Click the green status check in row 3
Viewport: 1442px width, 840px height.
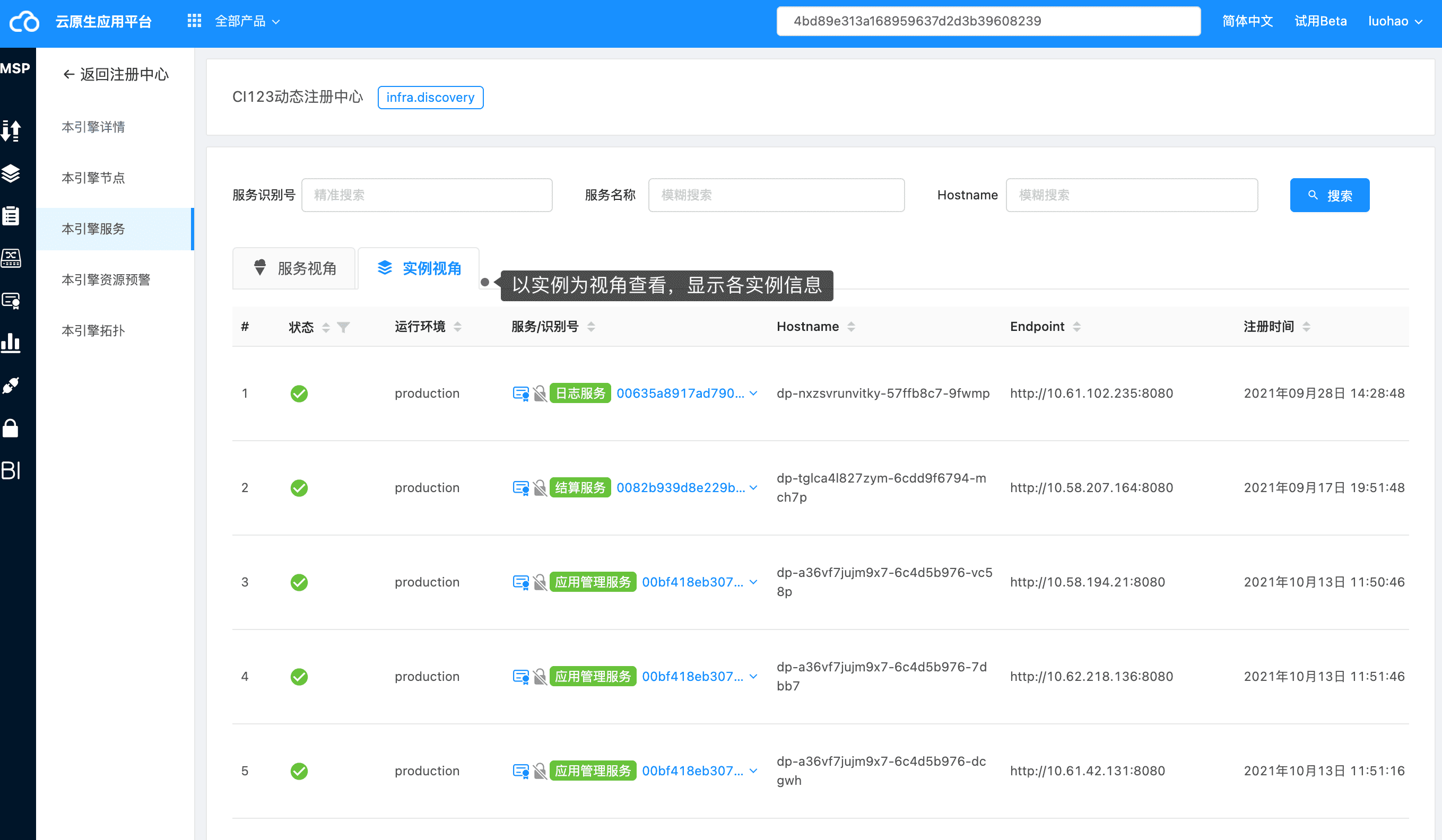(x=299, y=582)
